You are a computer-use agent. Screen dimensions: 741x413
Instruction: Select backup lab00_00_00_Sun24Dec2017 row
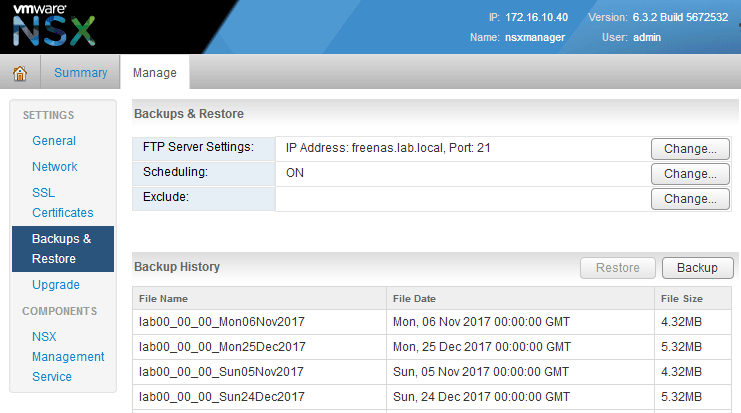(x=222, y=398)
